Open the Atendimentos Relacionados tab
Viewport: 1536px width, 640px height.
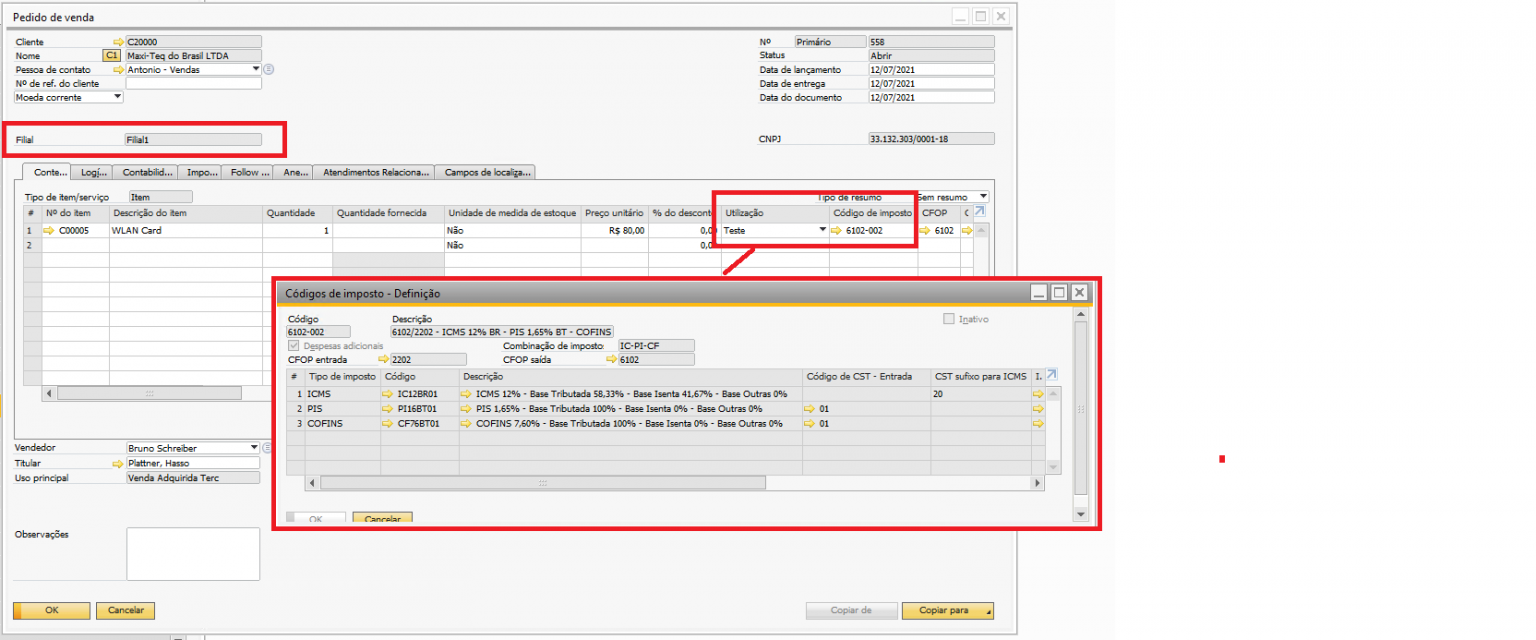pyautogui.click(x=375, y=172)
